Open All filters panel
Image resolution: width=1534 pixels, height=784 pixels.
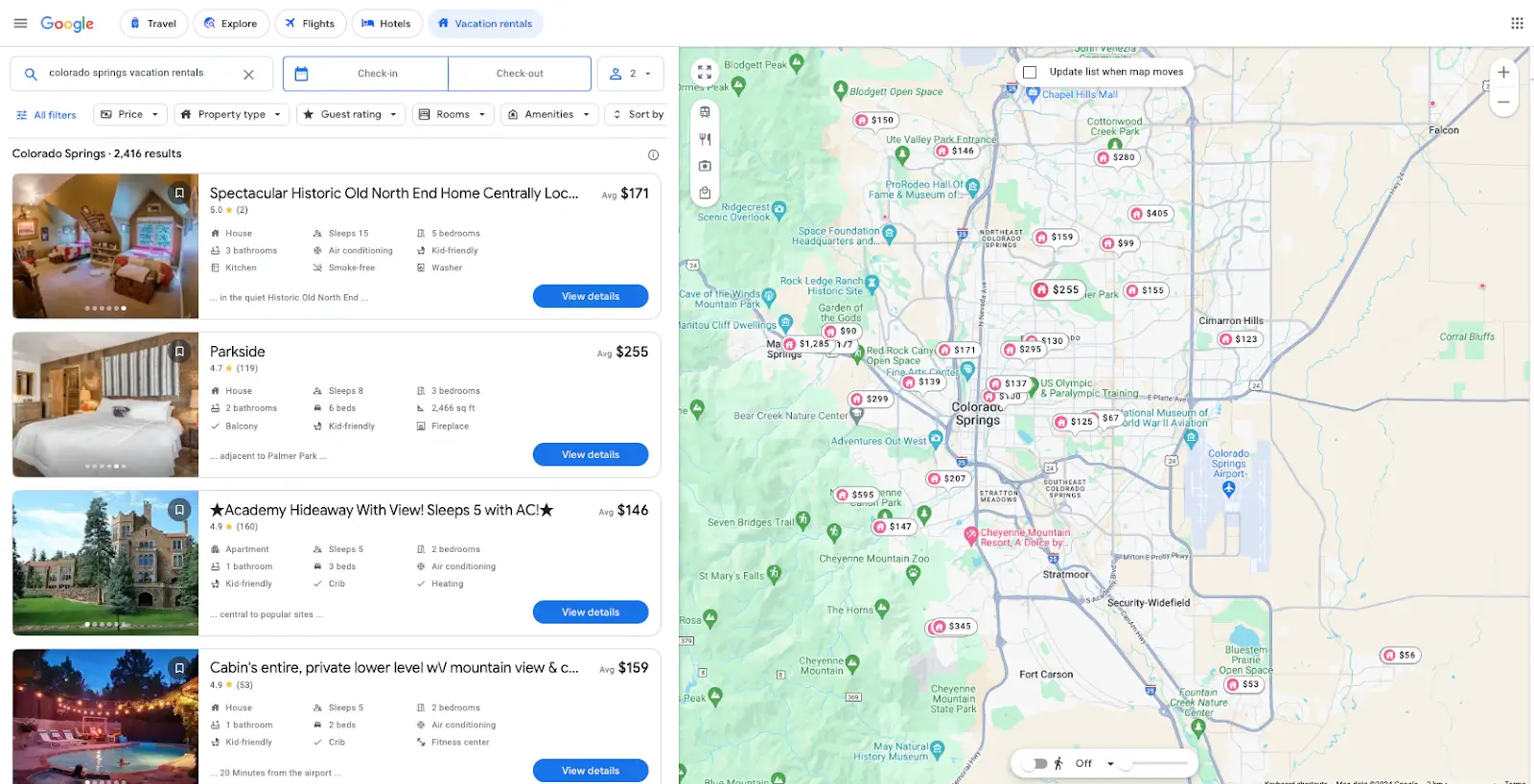coord(46,115)
